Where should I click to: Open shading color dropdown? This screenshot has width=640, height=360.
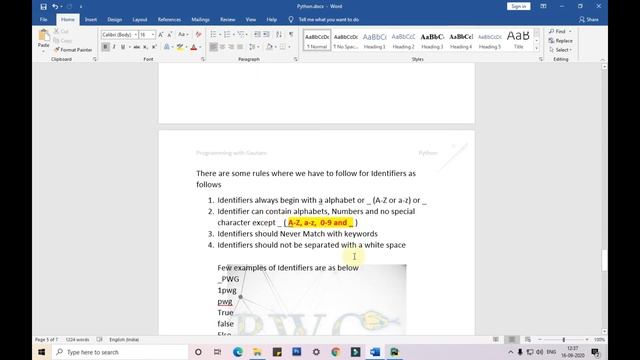(x=276, y=47)
